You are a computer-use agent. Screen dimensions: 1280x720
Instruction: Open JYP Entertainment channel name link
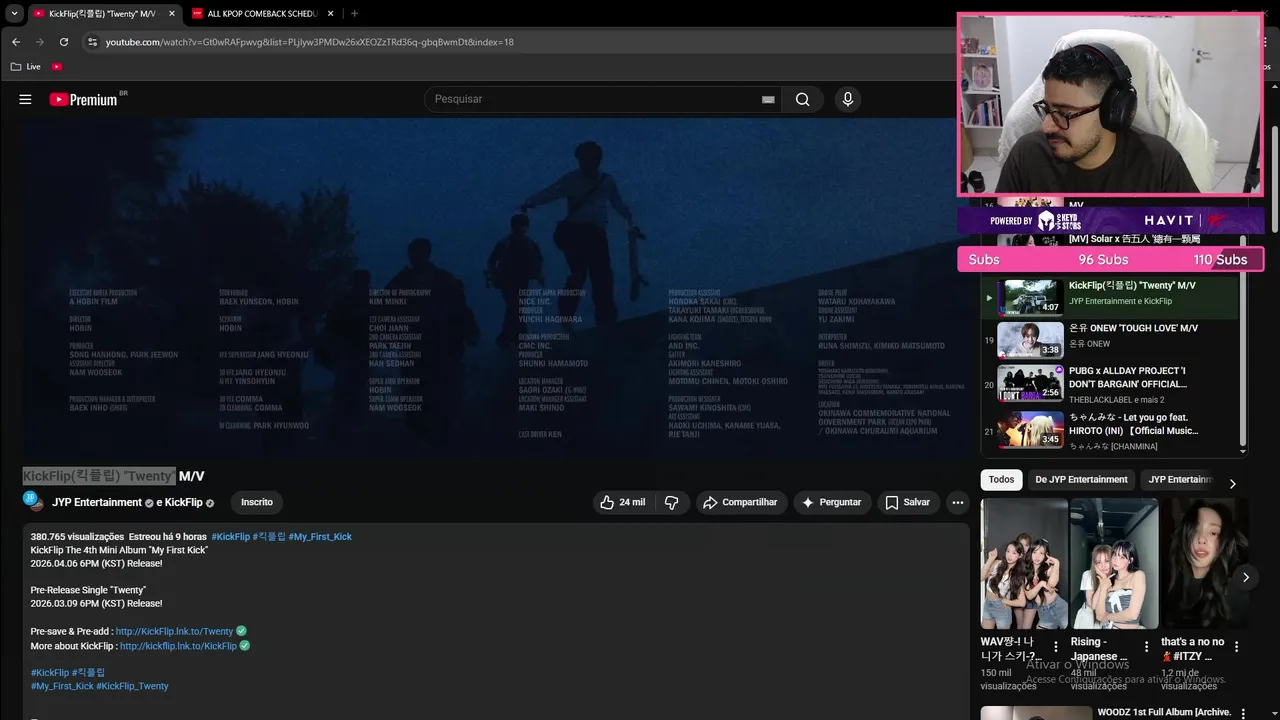tap(97, 502)
